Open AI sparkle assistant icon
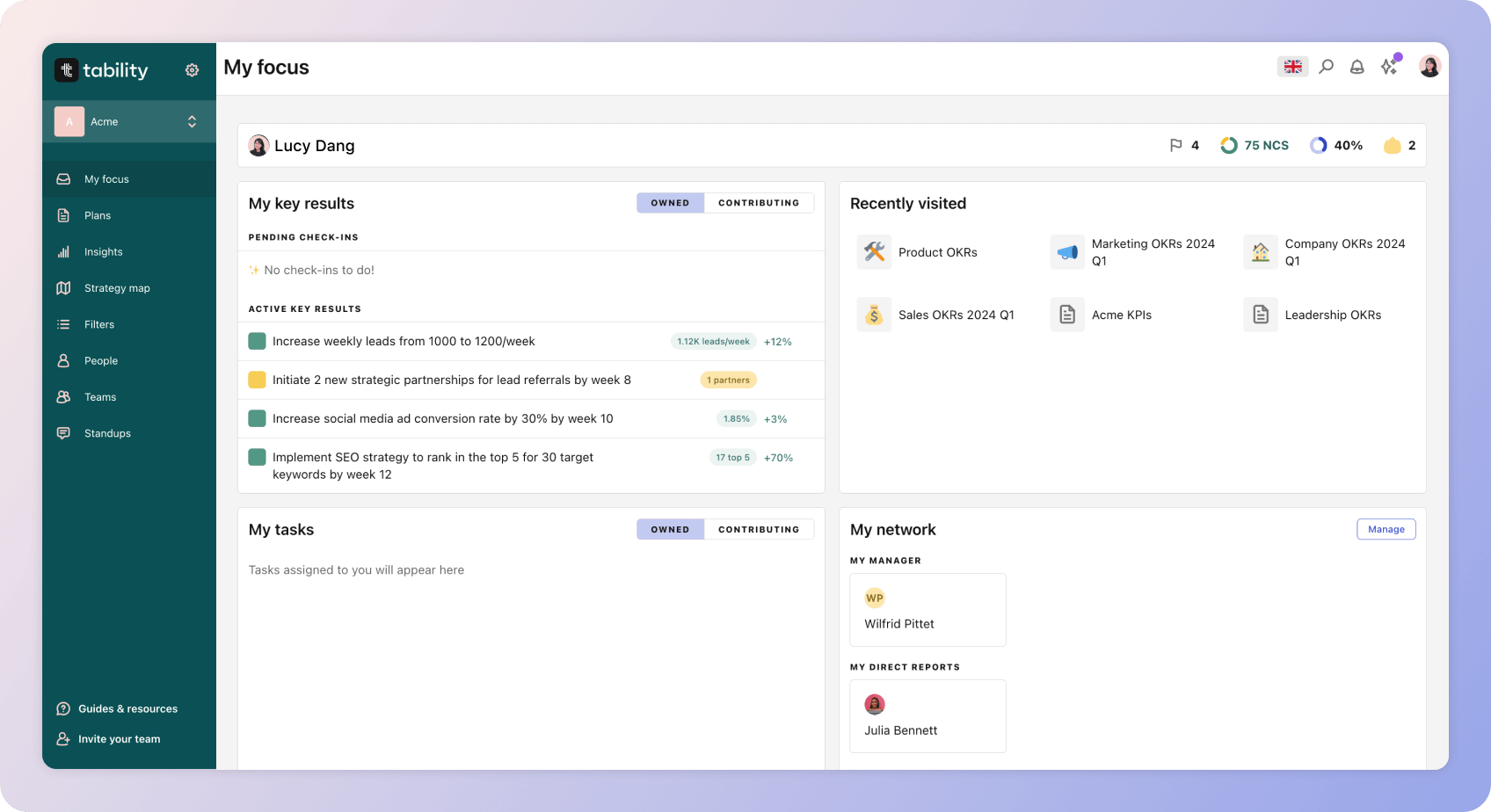Viewport: 1491px width, 812px height. 1389,67
